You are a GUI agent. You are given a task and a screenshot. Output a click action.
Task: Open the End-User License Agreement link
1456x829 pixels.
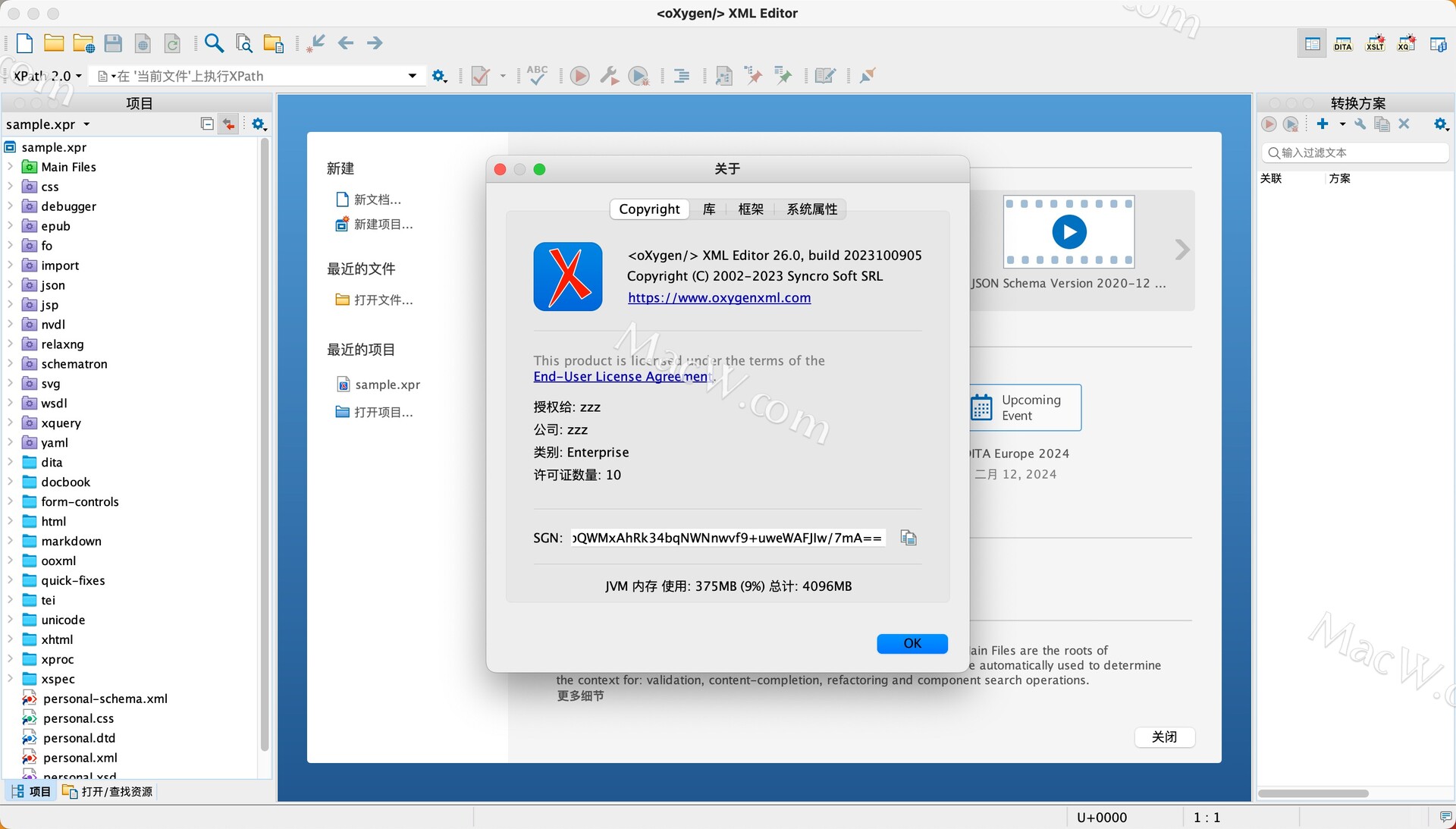pos(623,376)
